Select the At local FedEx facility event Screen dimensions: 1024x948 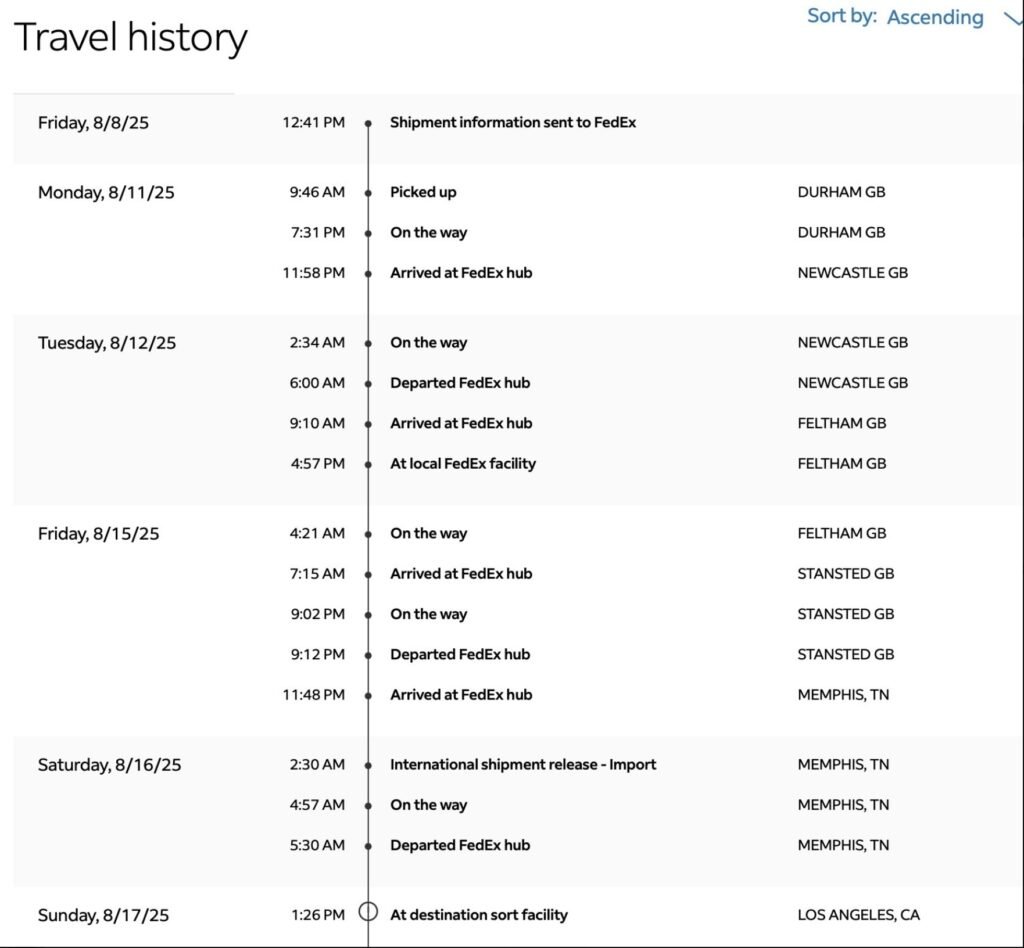[462, 464]
